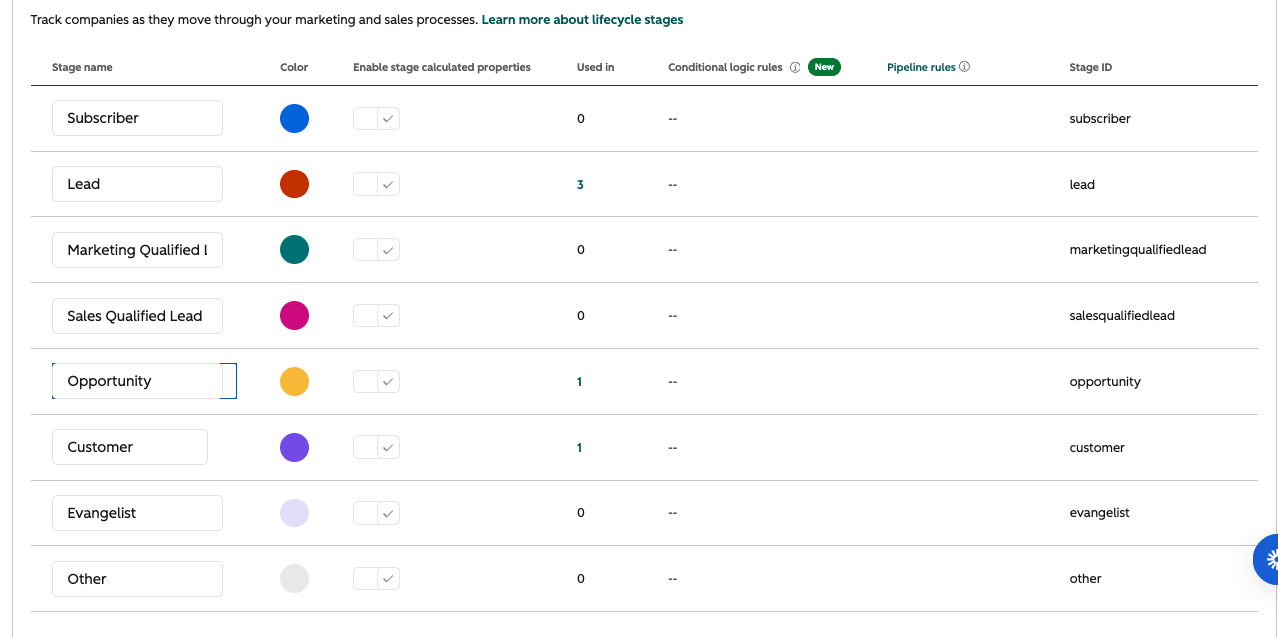The width and height of the screenshot is (1278, 637).
Task: Click the Conditional logic rules header text
Action: click(x=725, y=68)
